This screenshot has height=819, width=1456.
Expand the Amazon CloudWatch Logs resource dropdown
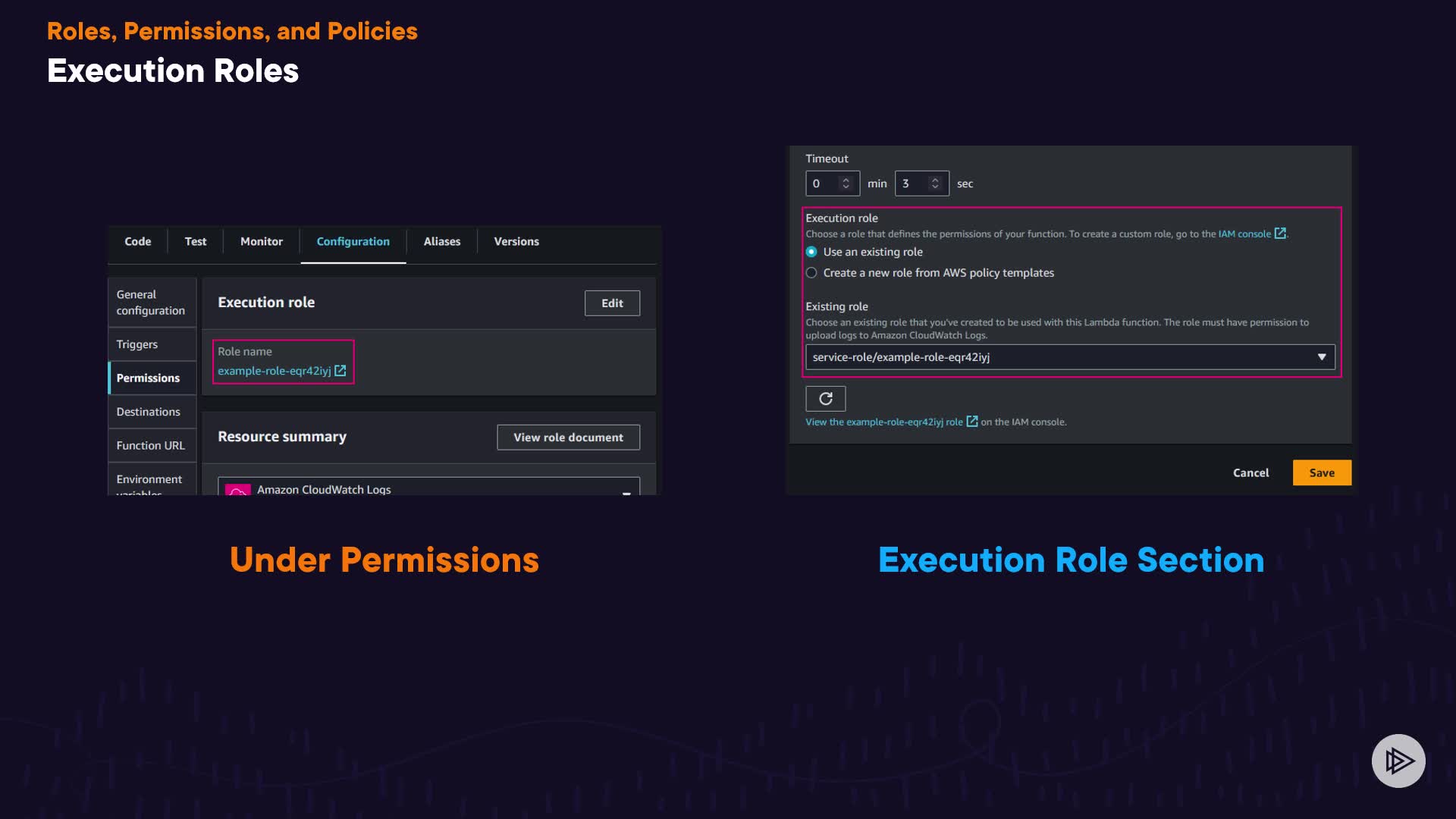626,491
